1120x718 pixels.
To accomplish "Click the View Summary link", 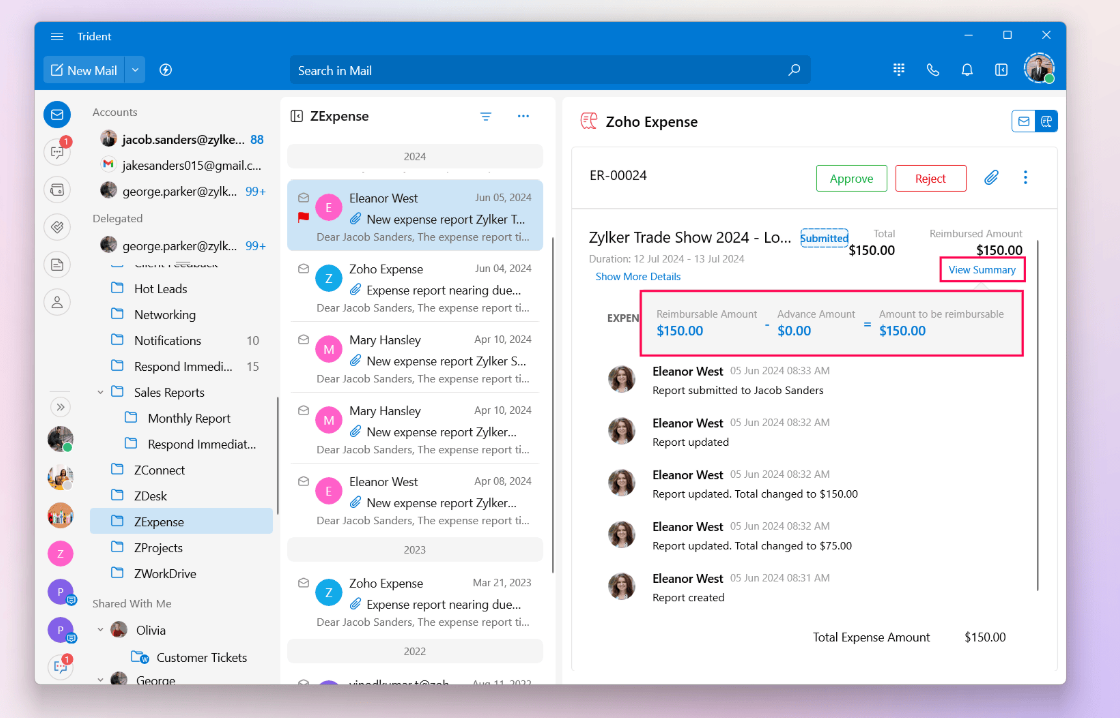I will (x=981, y=270).
